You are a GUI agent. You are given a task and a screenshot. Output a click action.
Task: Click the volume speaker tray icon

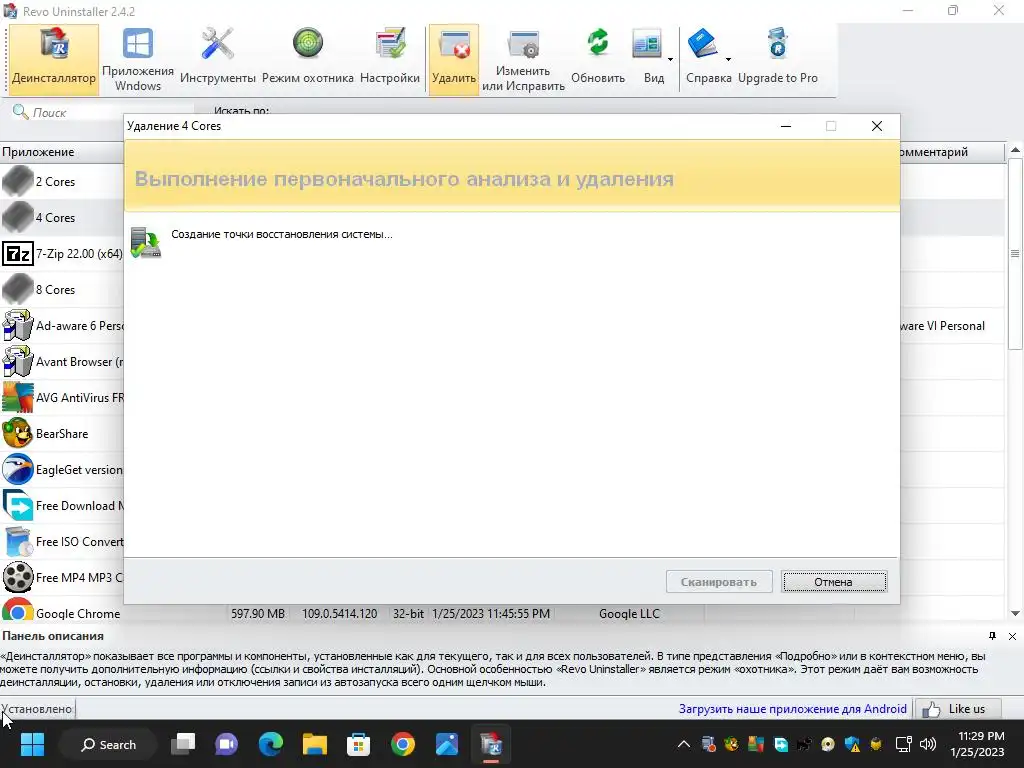pyautogui.click(x=927, y=744)
